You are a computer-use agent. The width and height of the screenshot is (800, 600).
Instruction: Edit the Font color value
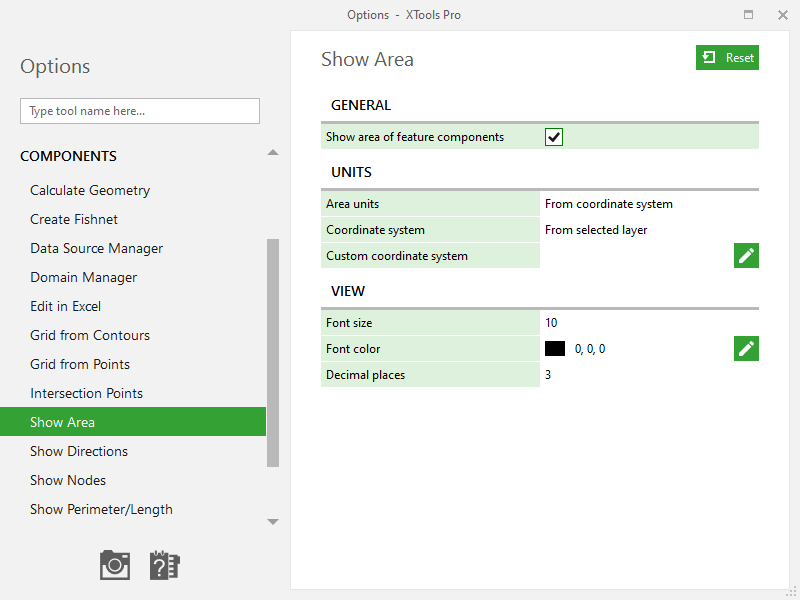click(x=746, y=348)
